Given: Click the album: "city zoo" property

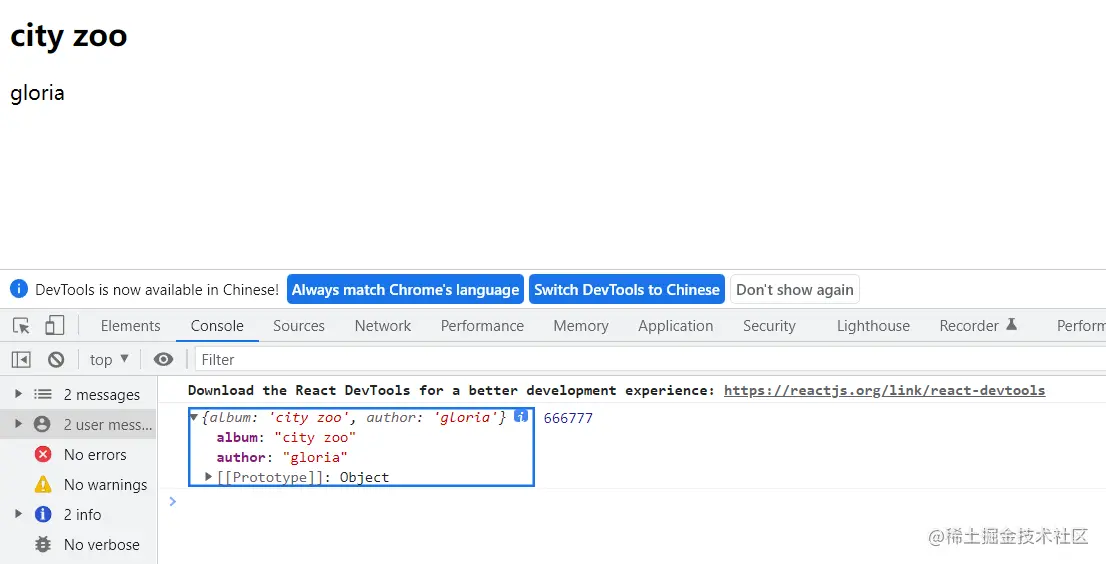Looking at the screenshot, I should [286, 437].
